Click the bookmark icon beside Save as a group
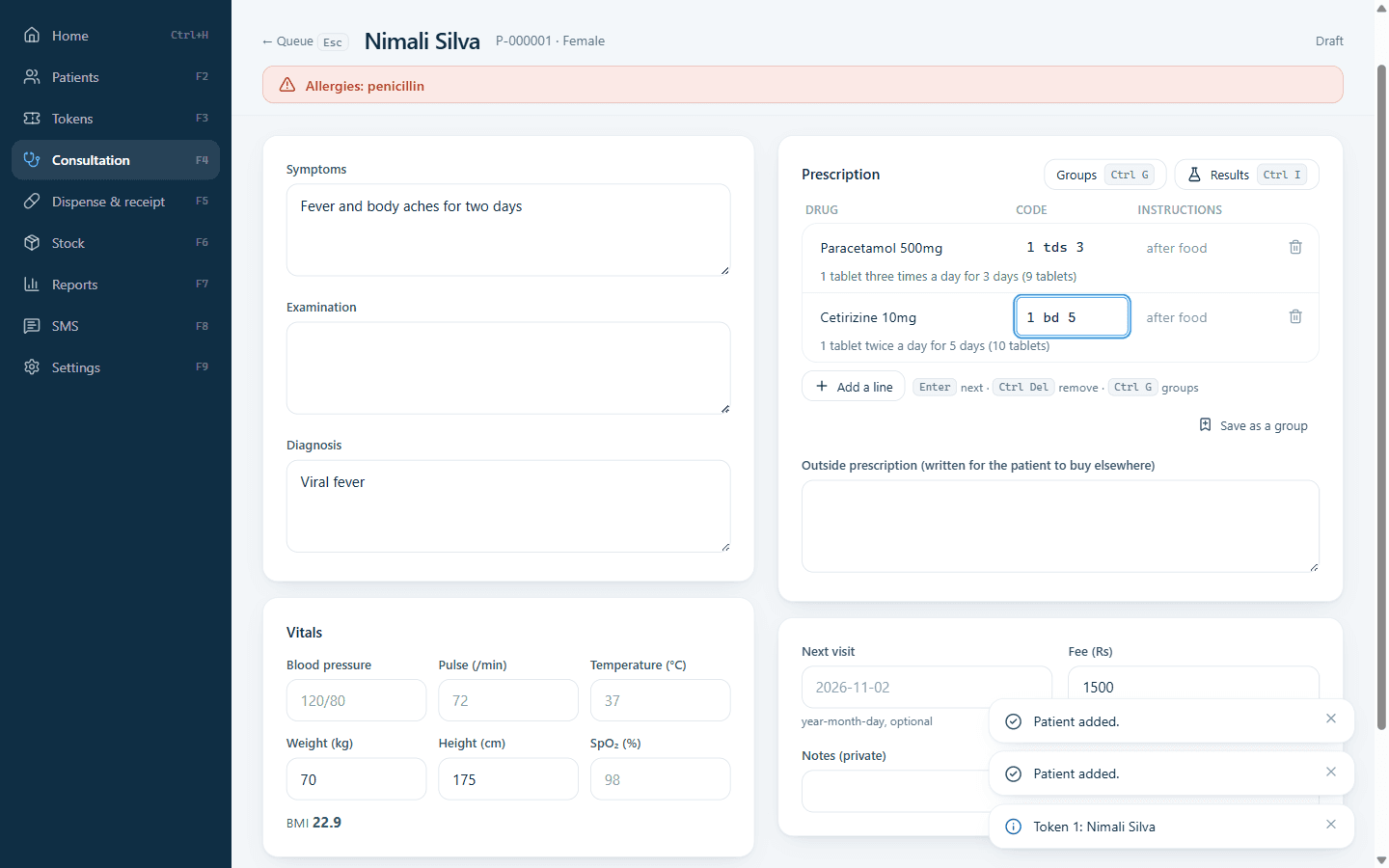This screenshot has height=868, width=1389. click(1205, 425)
